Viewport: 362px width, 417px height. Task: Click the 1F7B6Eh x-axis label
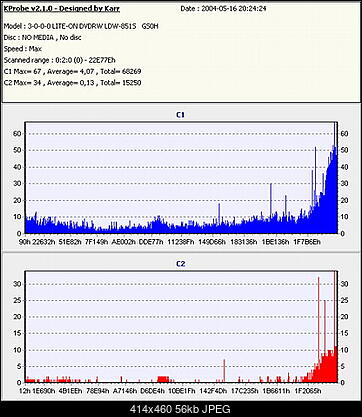coord(307,242)
